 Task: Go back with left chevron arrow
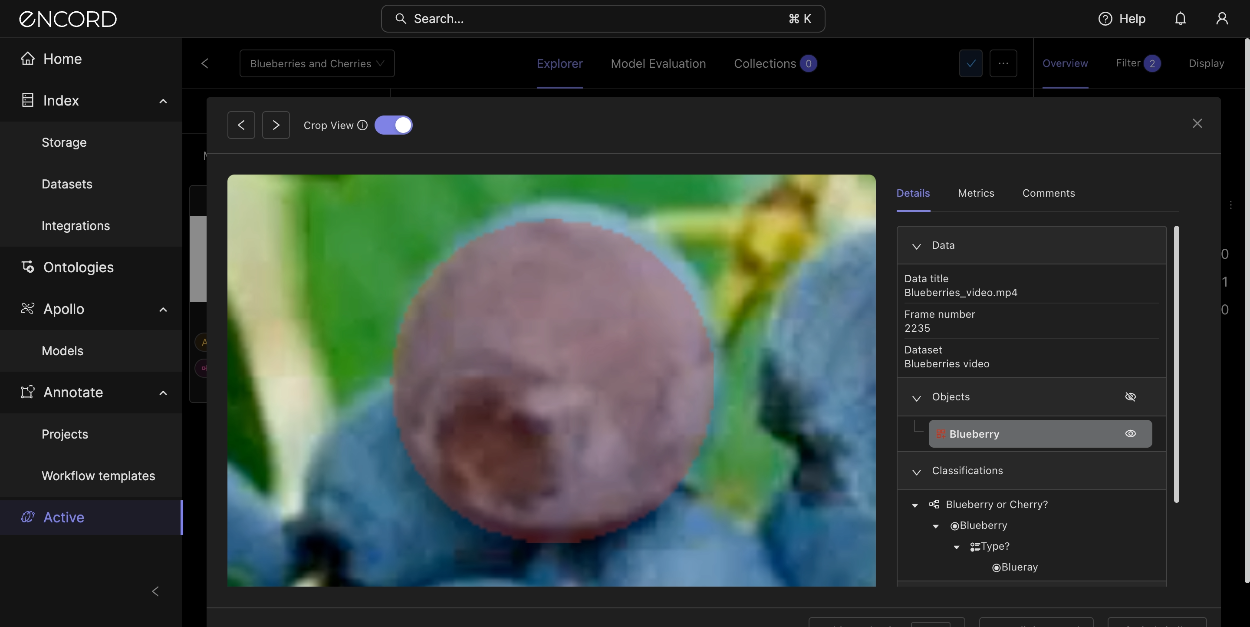point(205,64)
